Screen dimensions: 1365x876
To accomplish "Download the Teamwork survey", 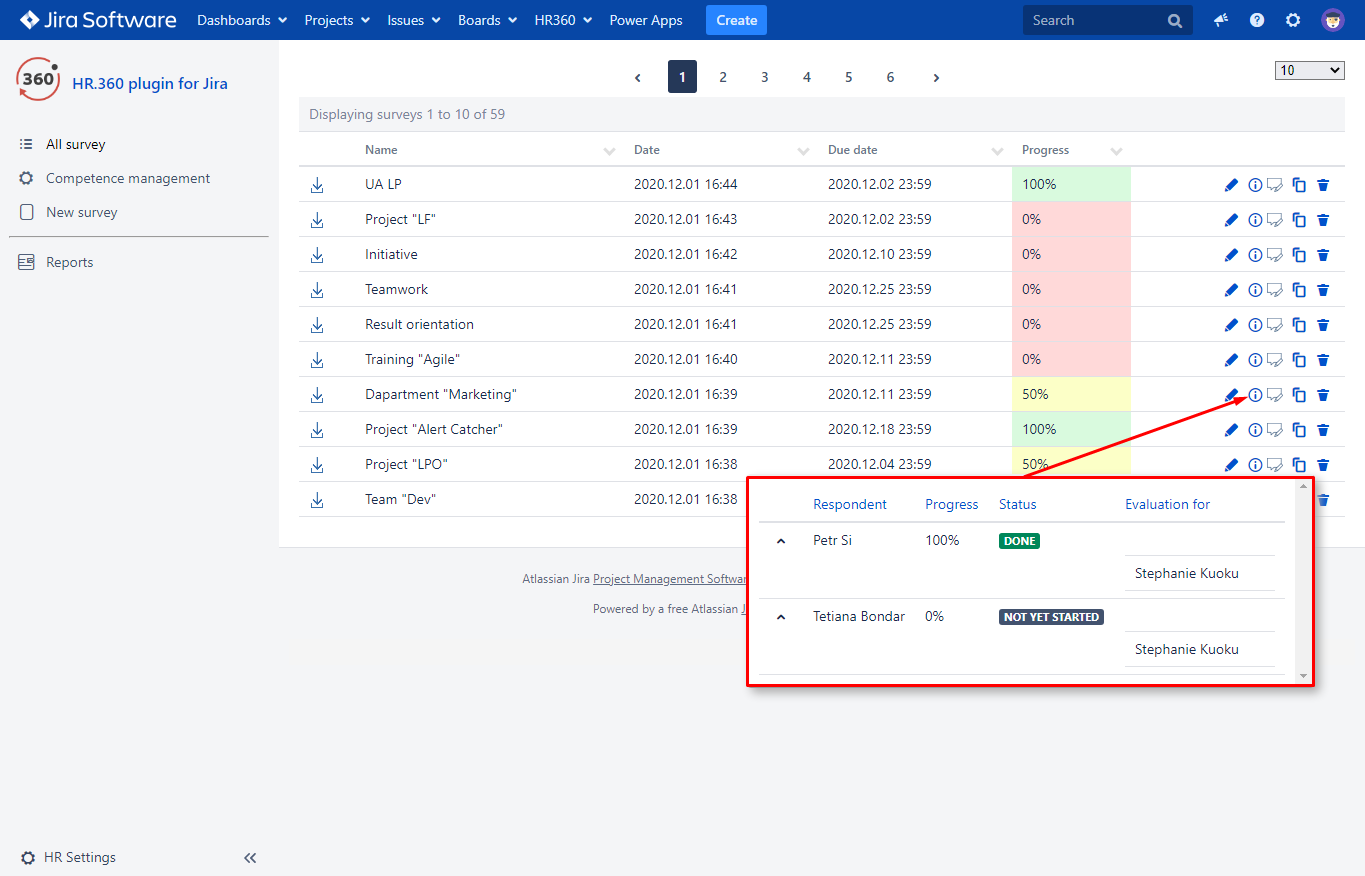I will click(x=317, y=290).
